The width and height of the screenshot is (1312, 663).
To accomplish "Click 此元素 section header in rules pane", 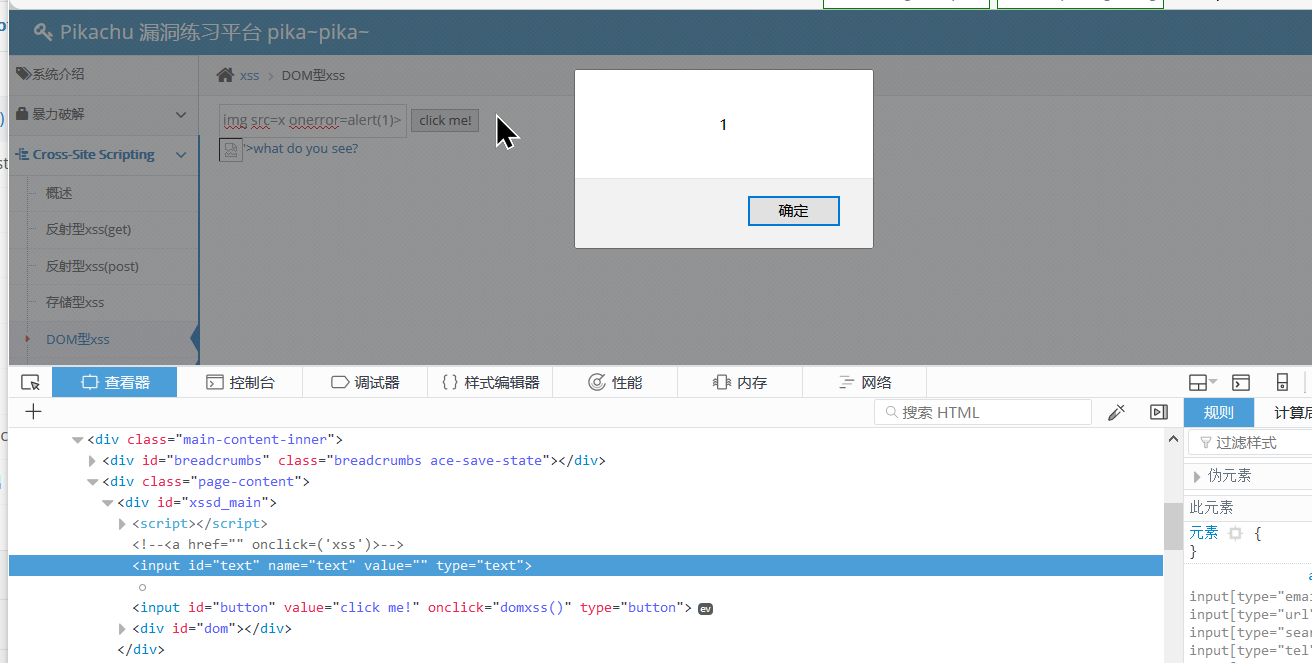I will click(1211, 508).
